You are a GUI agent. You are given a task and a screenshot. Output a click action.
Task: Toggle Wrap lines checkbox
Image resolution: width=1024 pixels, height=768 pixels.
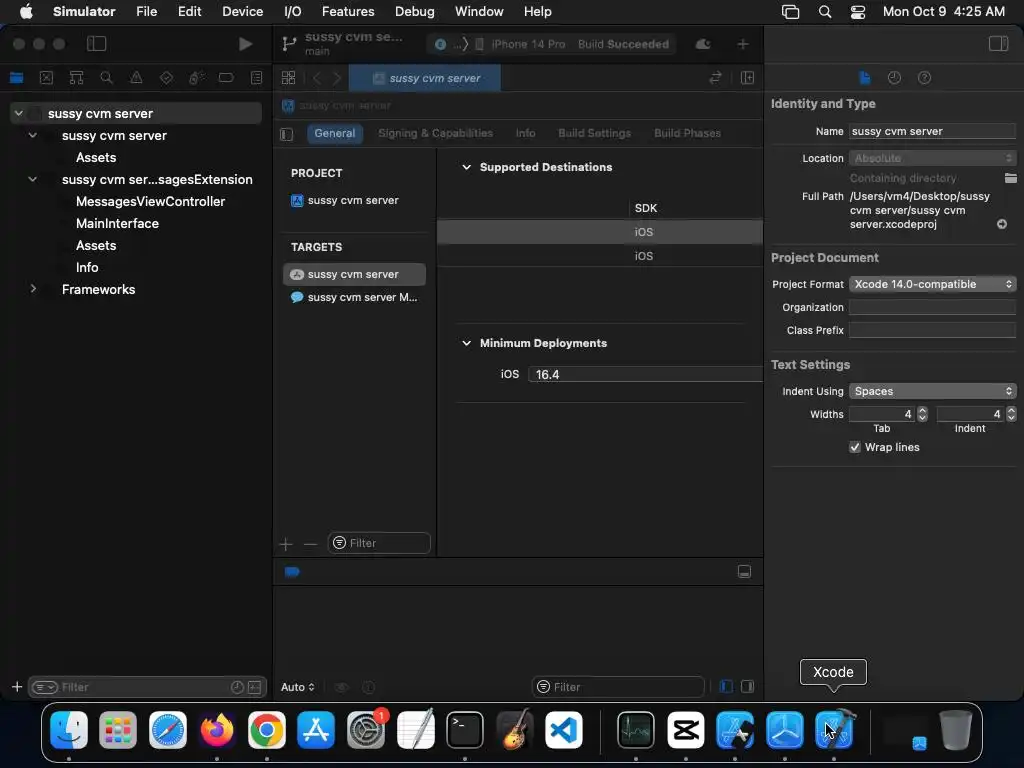click(x=855, y=447)
